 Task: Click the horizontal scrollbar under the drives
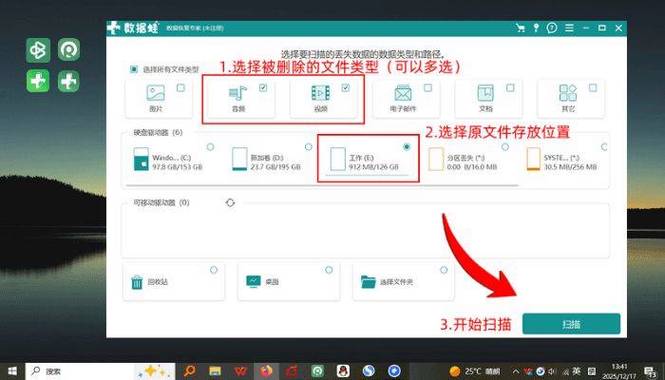pyautogui.click(x=322, y=185)
